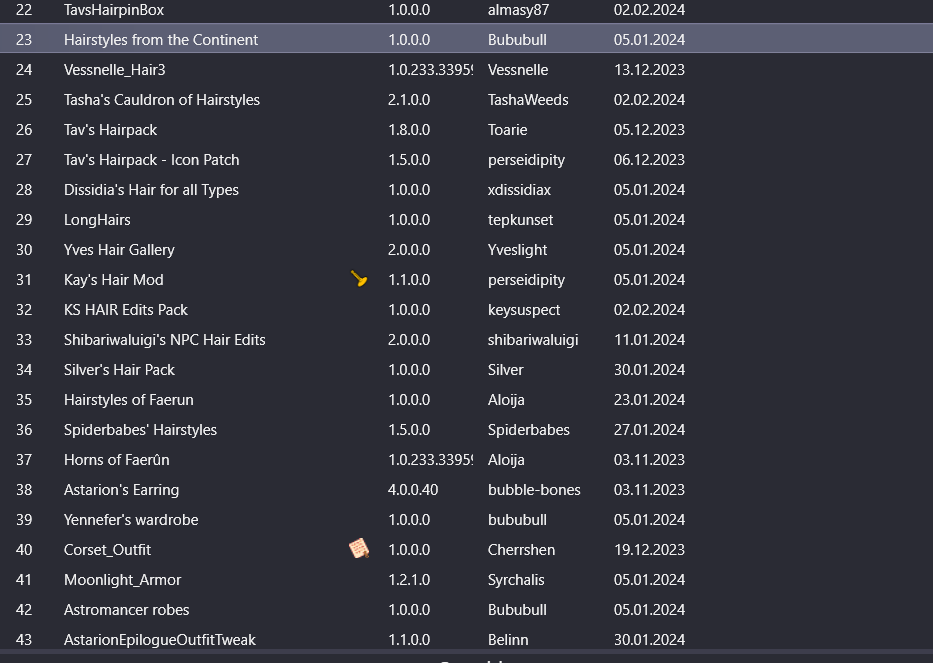This screenshot has width=933, height=663.
Task: Click author Yveslight
Action: pos(517,250)
